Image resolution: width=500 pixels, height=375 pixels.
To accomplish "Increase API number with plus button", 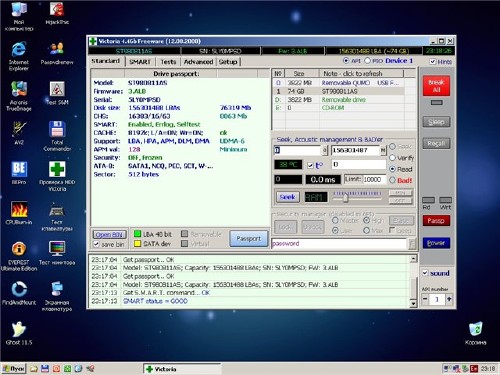I will [449, 299].
